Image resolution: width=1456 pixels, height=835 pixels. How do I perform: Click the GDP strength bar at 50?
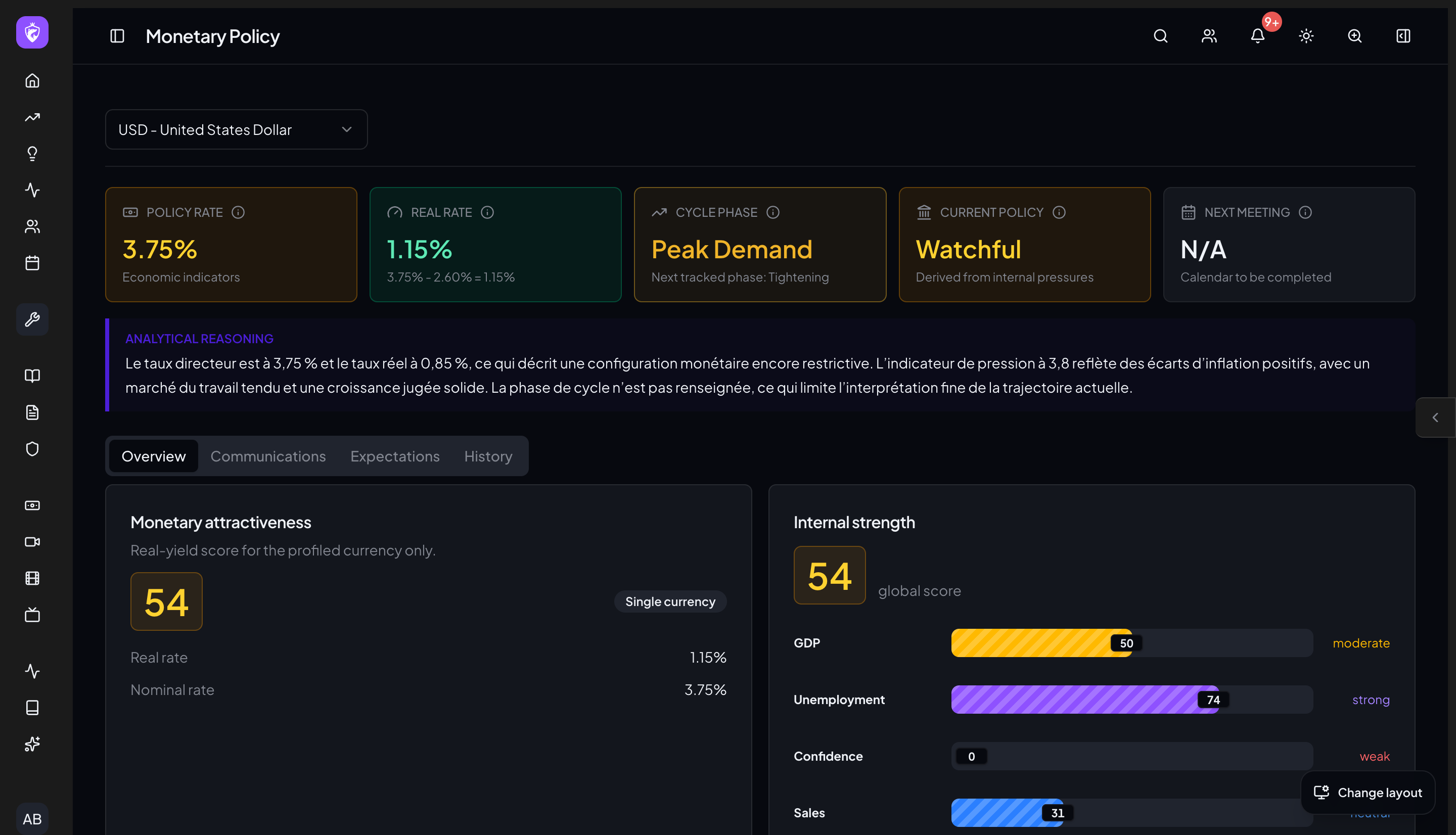click(1131, 643)
